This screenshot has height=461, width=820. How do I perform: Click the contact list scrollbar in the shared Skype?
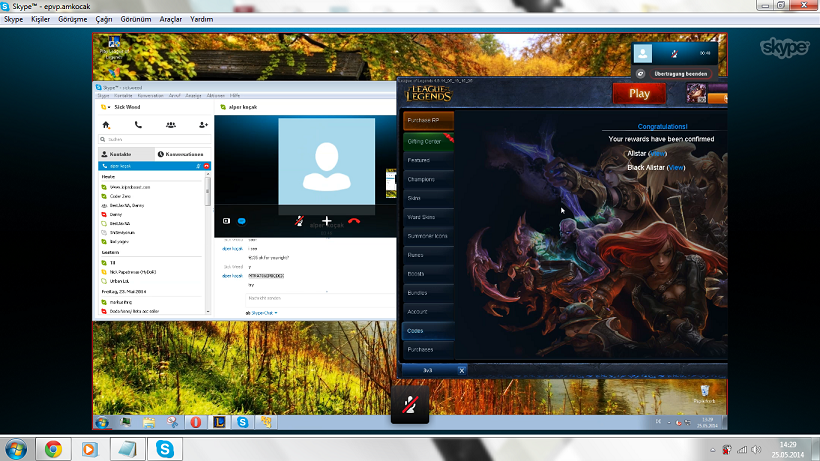pyautogui.click(x=208, y=192)
